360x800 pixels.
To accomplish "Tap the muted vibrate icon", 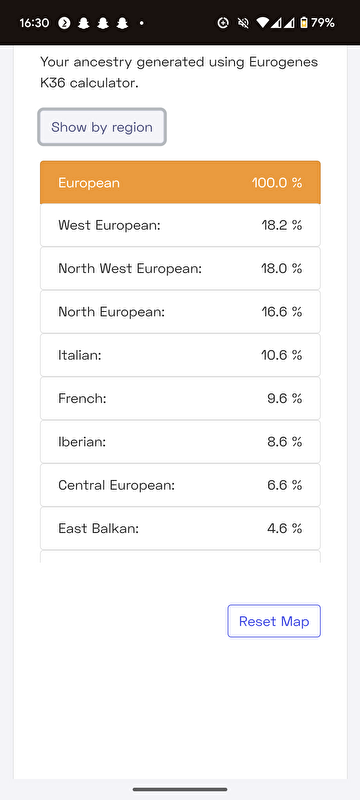I will [243, 23].
